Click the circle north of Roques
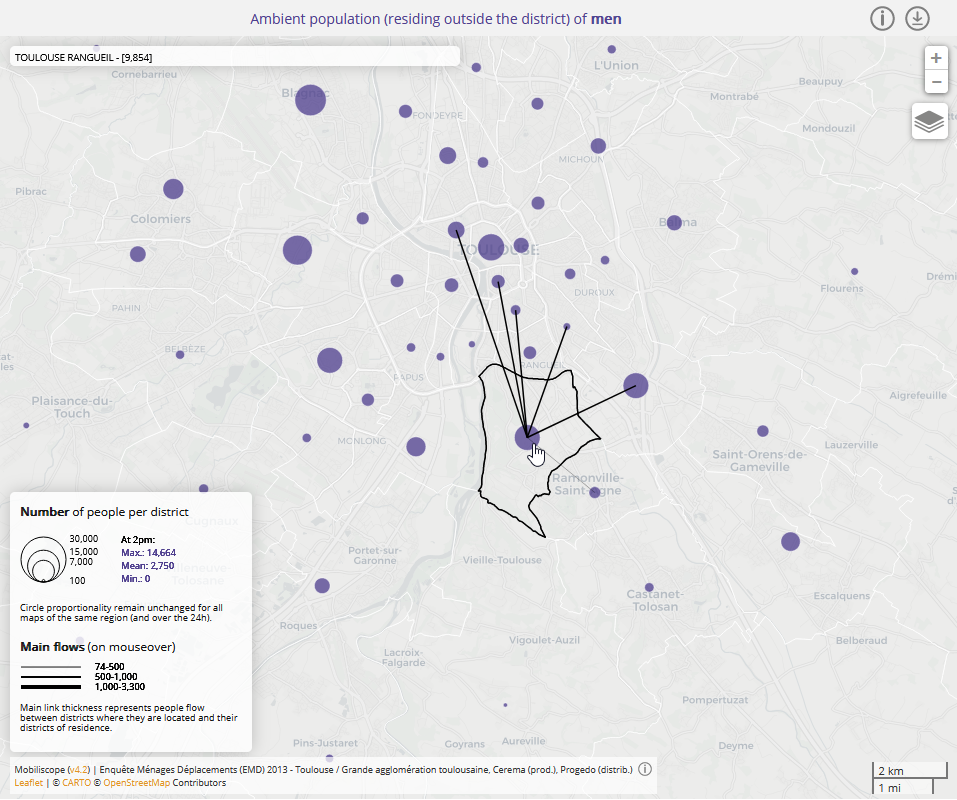Viewport: 957px width, 800px height. (322, 586)
